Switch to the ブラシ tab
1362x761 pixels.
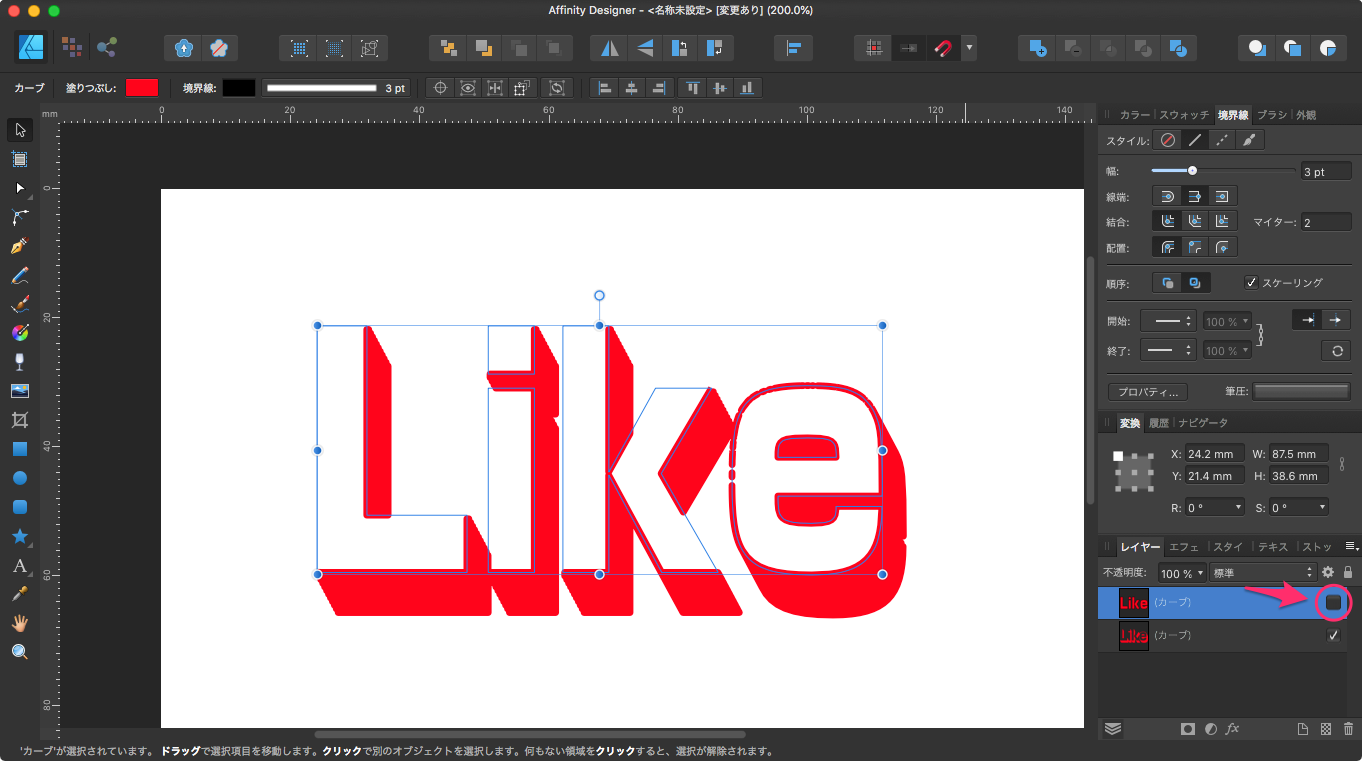pos(1272,115)
